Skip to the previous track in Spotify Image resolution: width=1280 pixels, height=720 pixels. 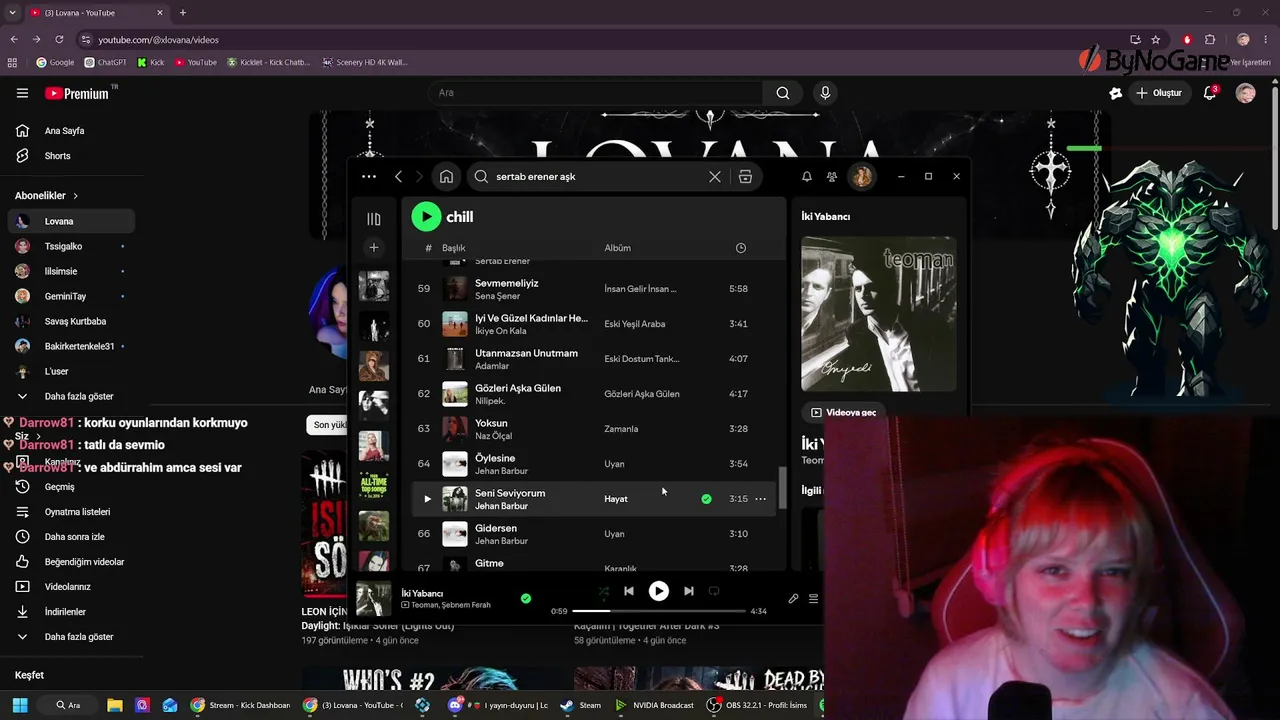629,591
